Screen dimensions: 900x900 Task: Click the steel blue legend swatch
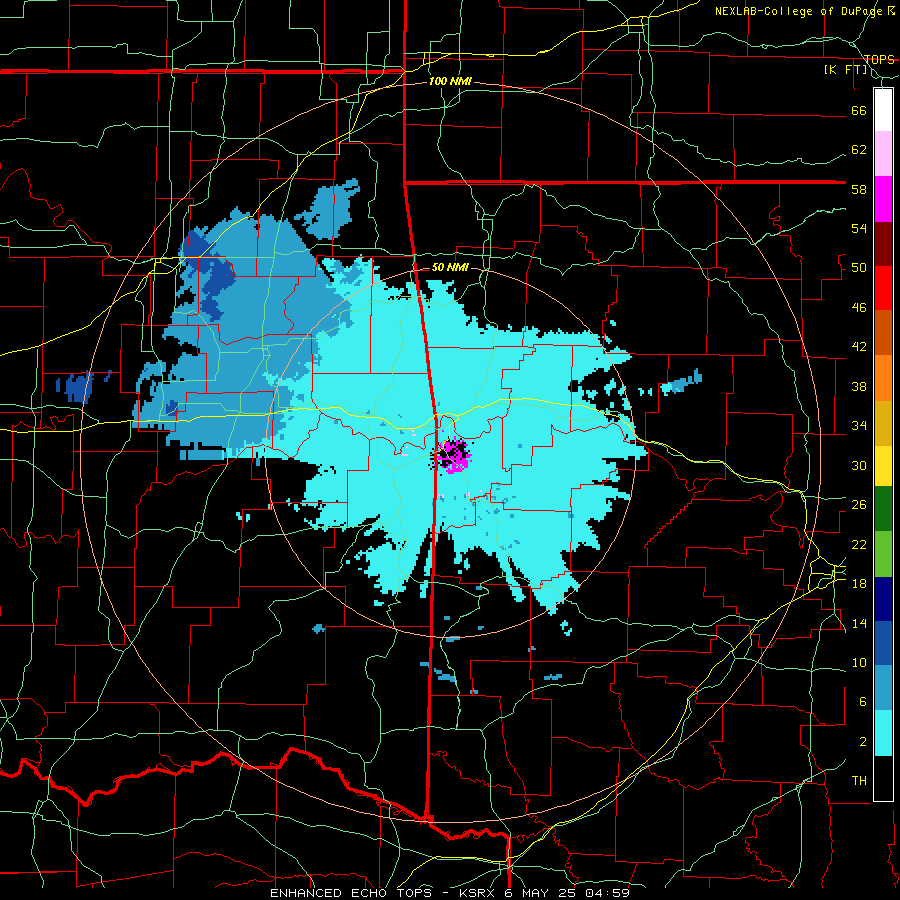coord(883,688)
